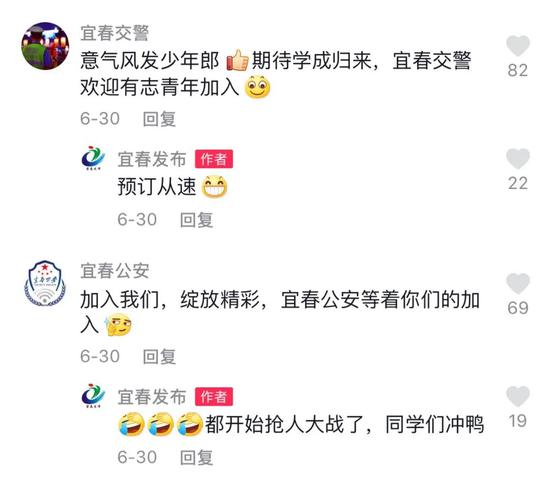Open 宜春公安 police badge avatar
This screenshot has height=482, width=550.
(45, 283)
